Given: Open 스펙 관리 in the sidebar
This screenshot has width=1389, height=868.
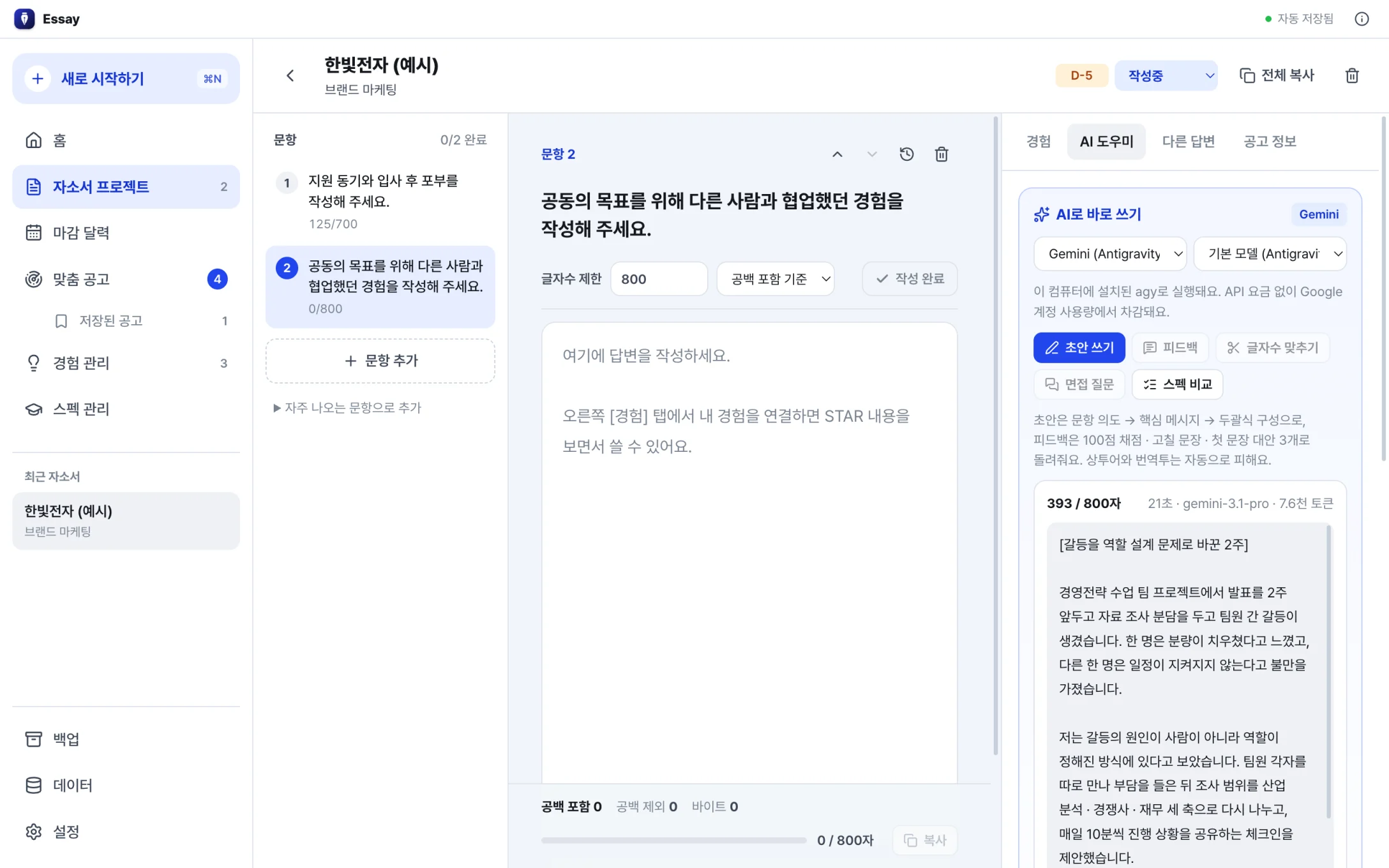Looking at the screenshot, I should (x=126, y=409).
